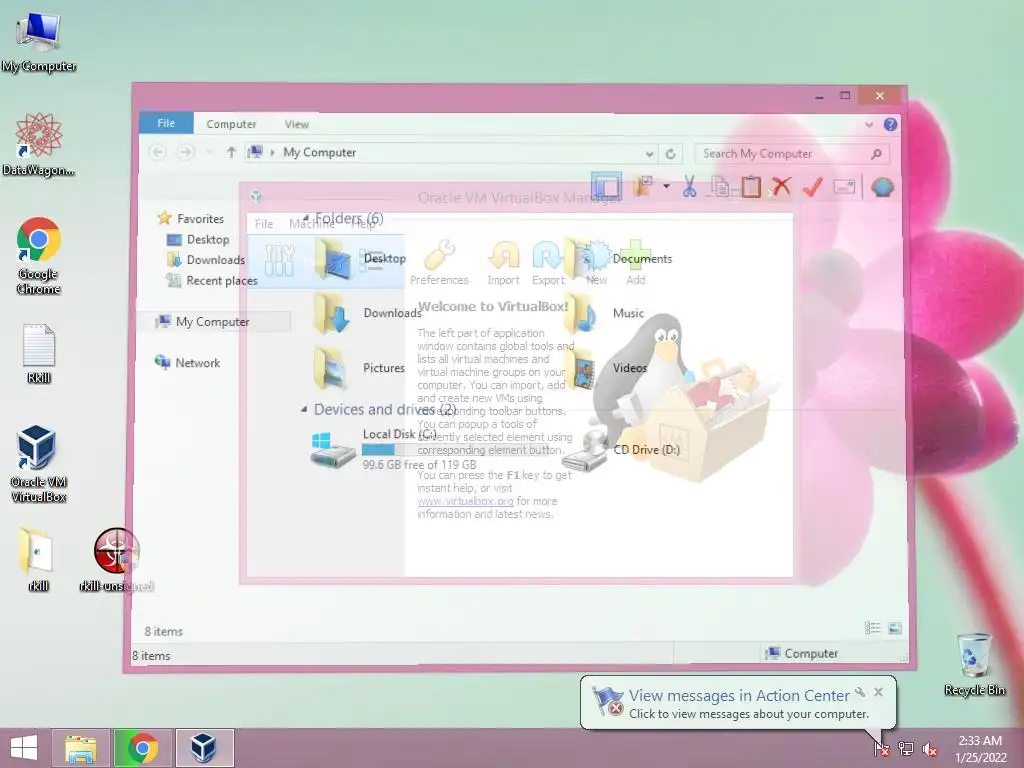Open DataWagon desktop shortcut
The image size is (1024, 768).
click(x=39, y=144)
